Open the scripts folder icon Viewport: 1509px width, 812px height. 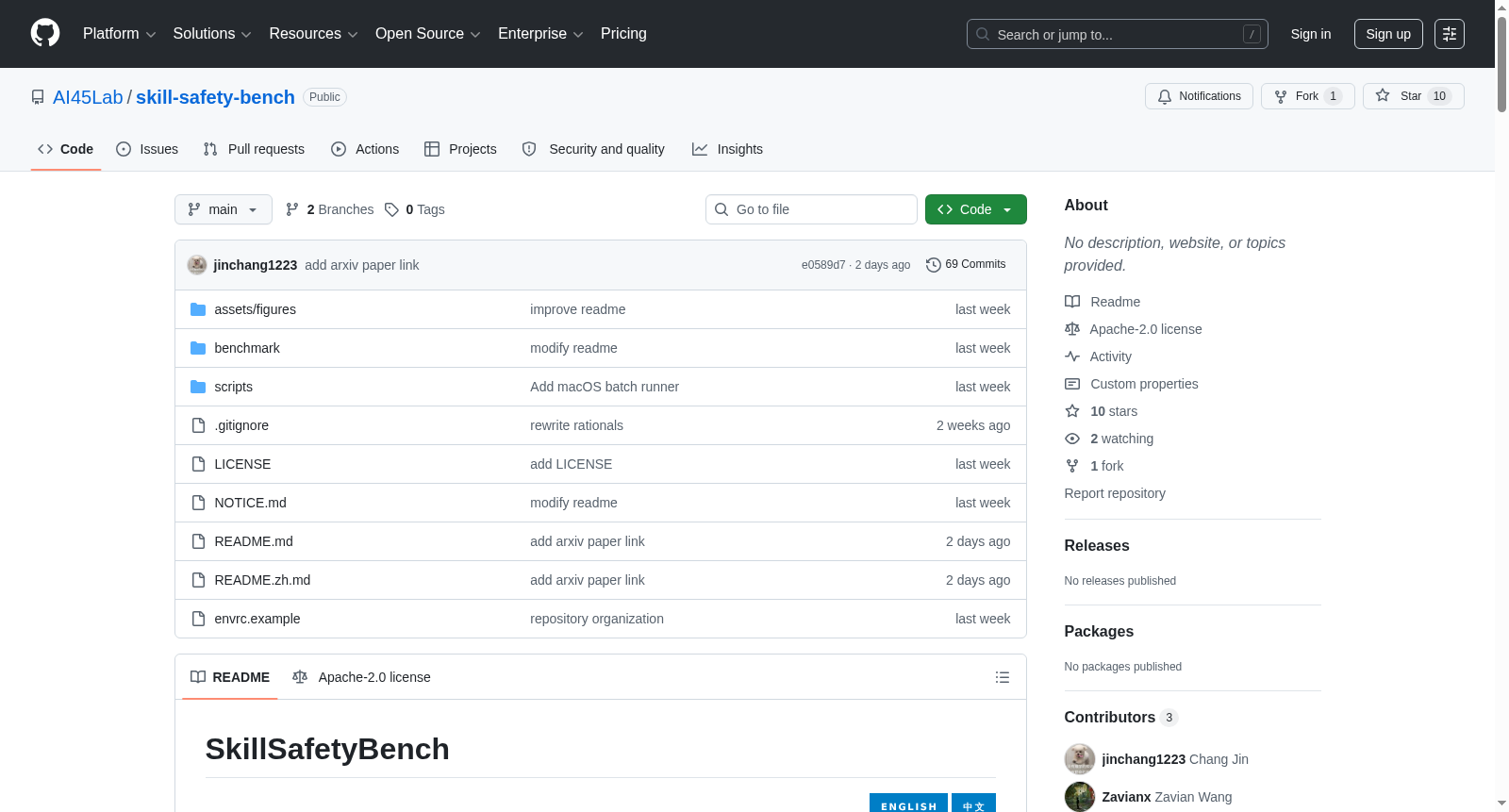[x=198, y=387]
